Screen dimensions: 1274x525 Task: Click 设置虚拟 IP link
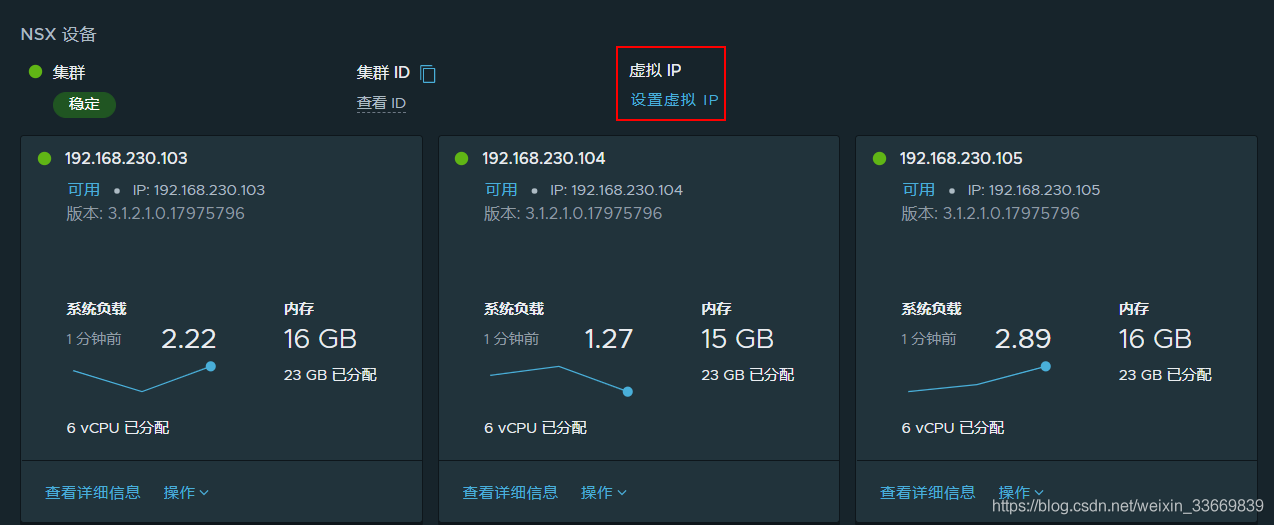coord(674,100)
